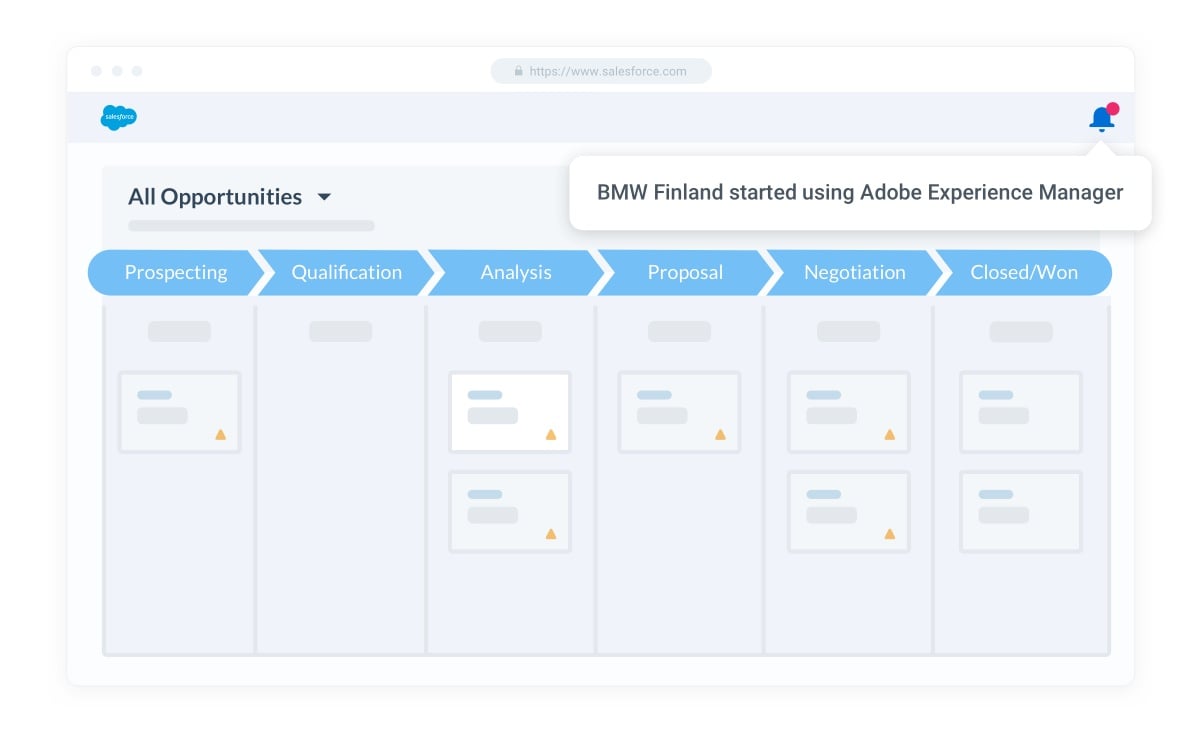The image size is (1200, 734).
Task: Click warning triangle on highlighted Analysis card
Action: click(550, 435)
